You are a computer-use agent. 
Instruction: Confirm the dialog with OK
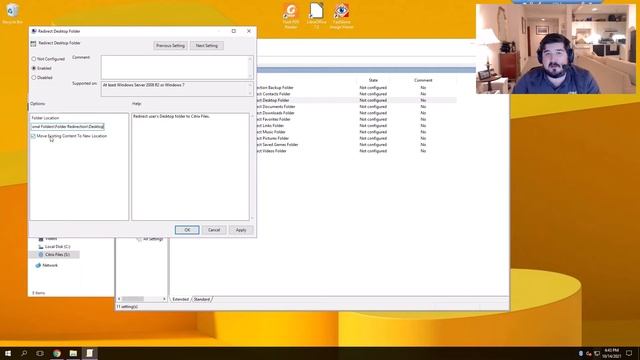187,230
